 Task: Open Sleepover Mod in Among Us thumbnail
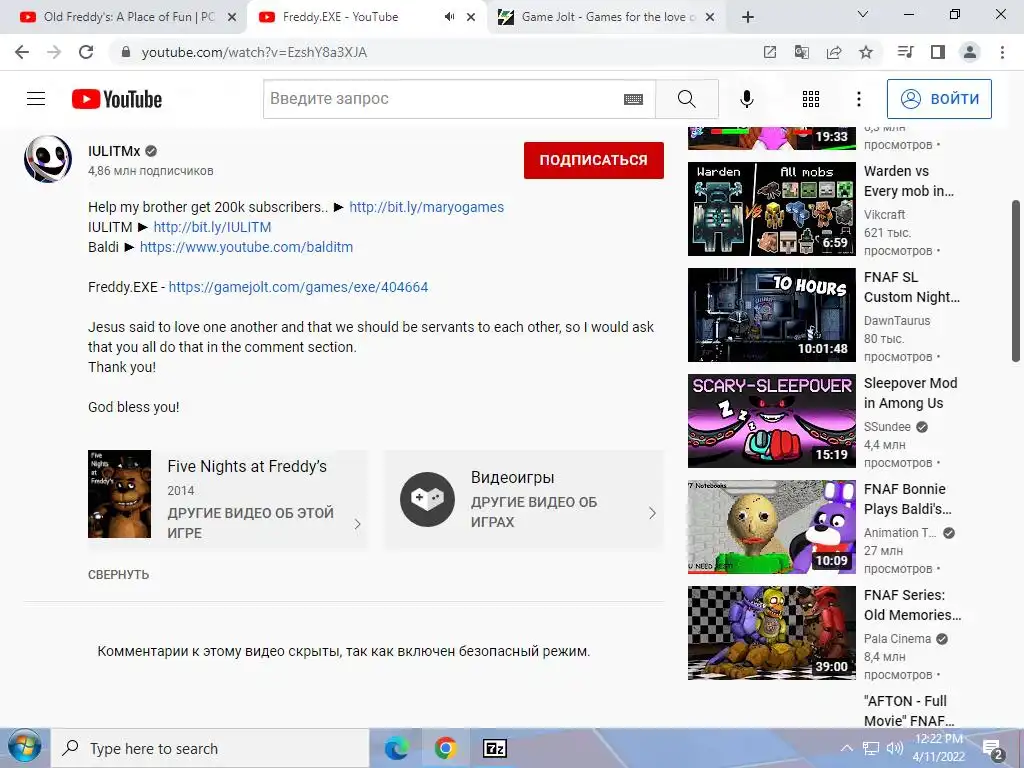click(x=771, y=421)
